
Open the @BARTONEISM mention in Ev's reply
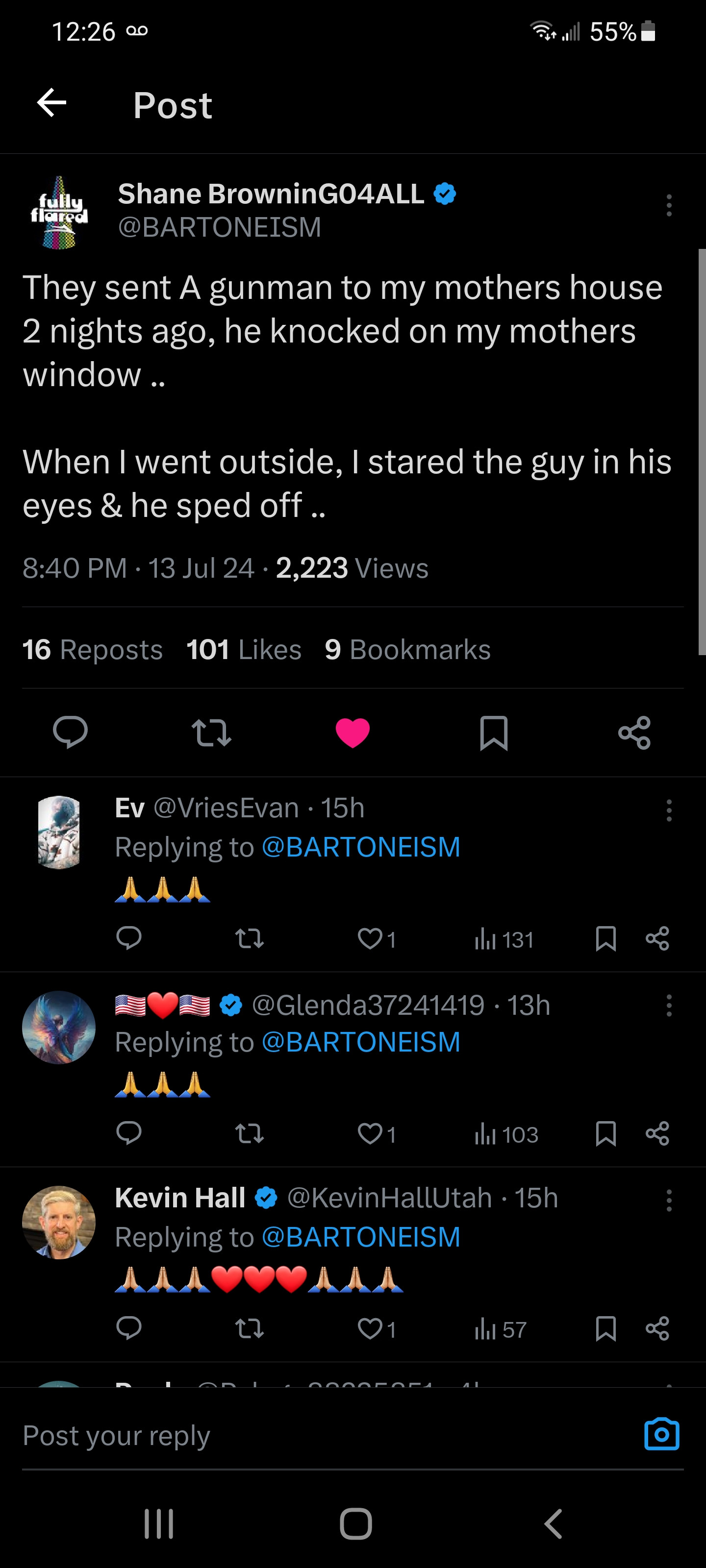click(x=361, y=847)
